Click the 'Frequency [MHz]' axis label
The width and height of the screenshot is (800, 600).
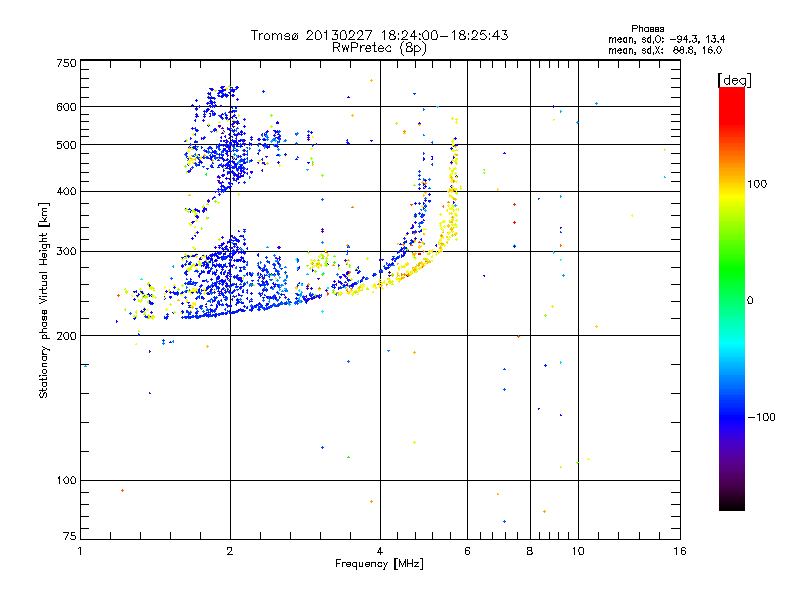coord(379,564)
